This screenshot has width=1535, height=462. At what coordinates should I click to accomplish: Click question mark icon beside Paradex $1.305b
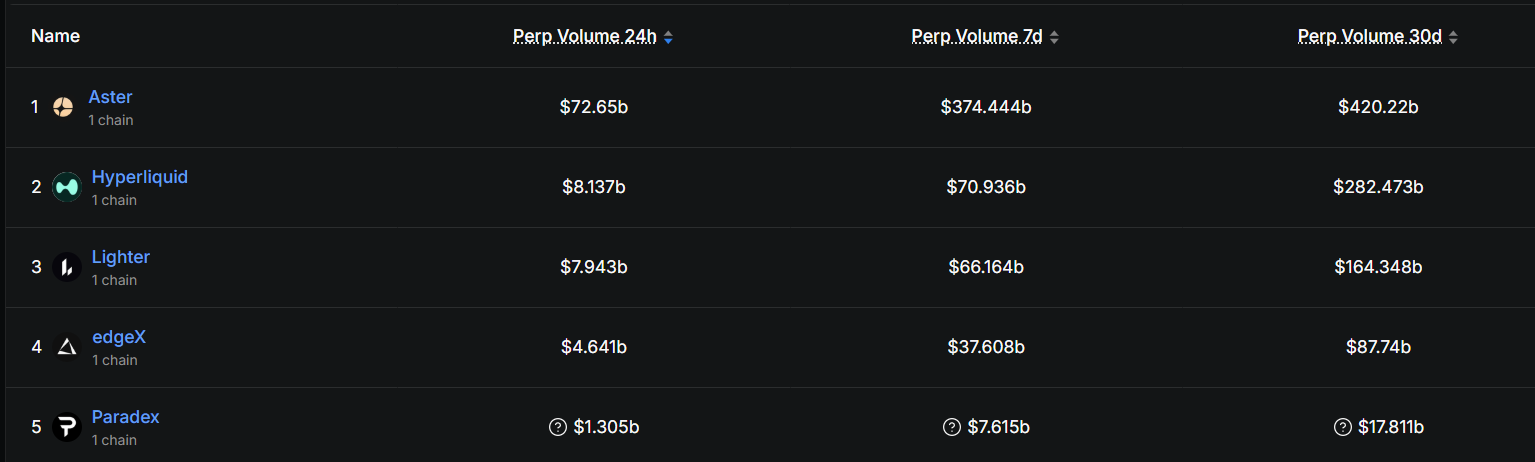[558, 427]
